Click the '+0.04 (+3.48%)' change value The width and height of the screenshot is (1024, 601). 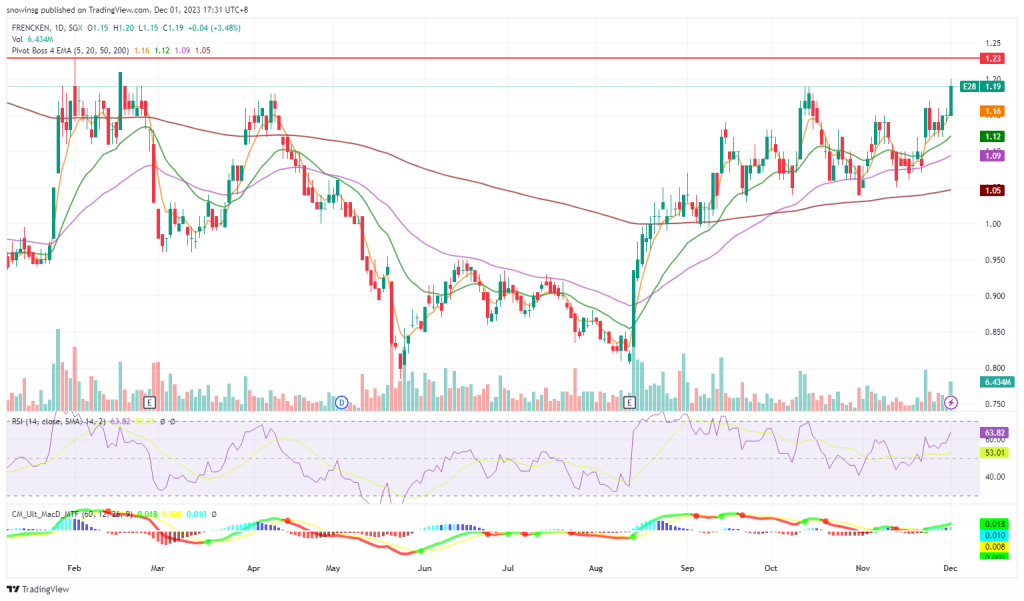(214, 28)
